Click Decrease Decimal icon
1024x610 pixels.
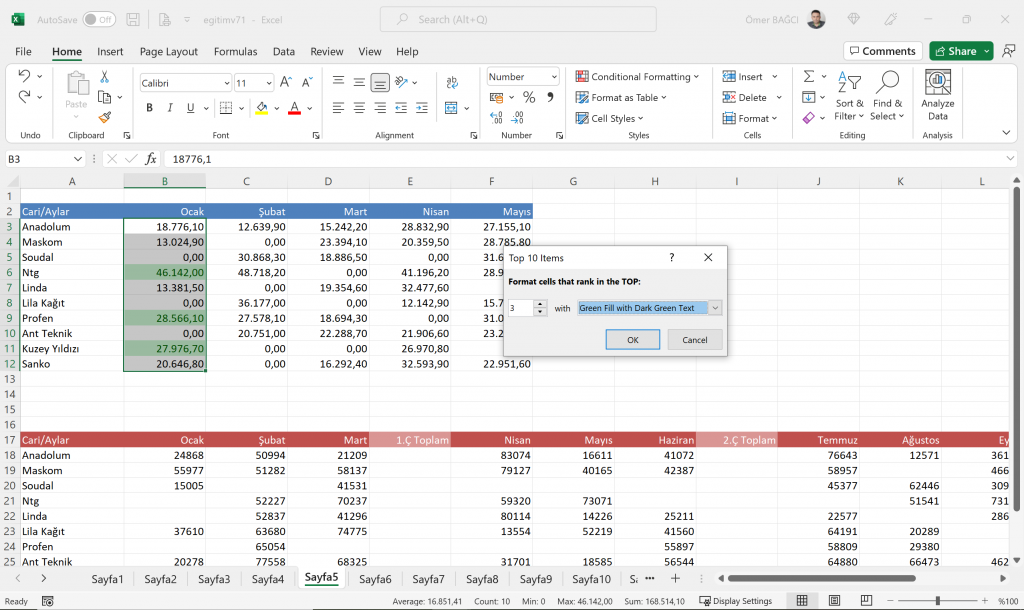coord(517,118)
